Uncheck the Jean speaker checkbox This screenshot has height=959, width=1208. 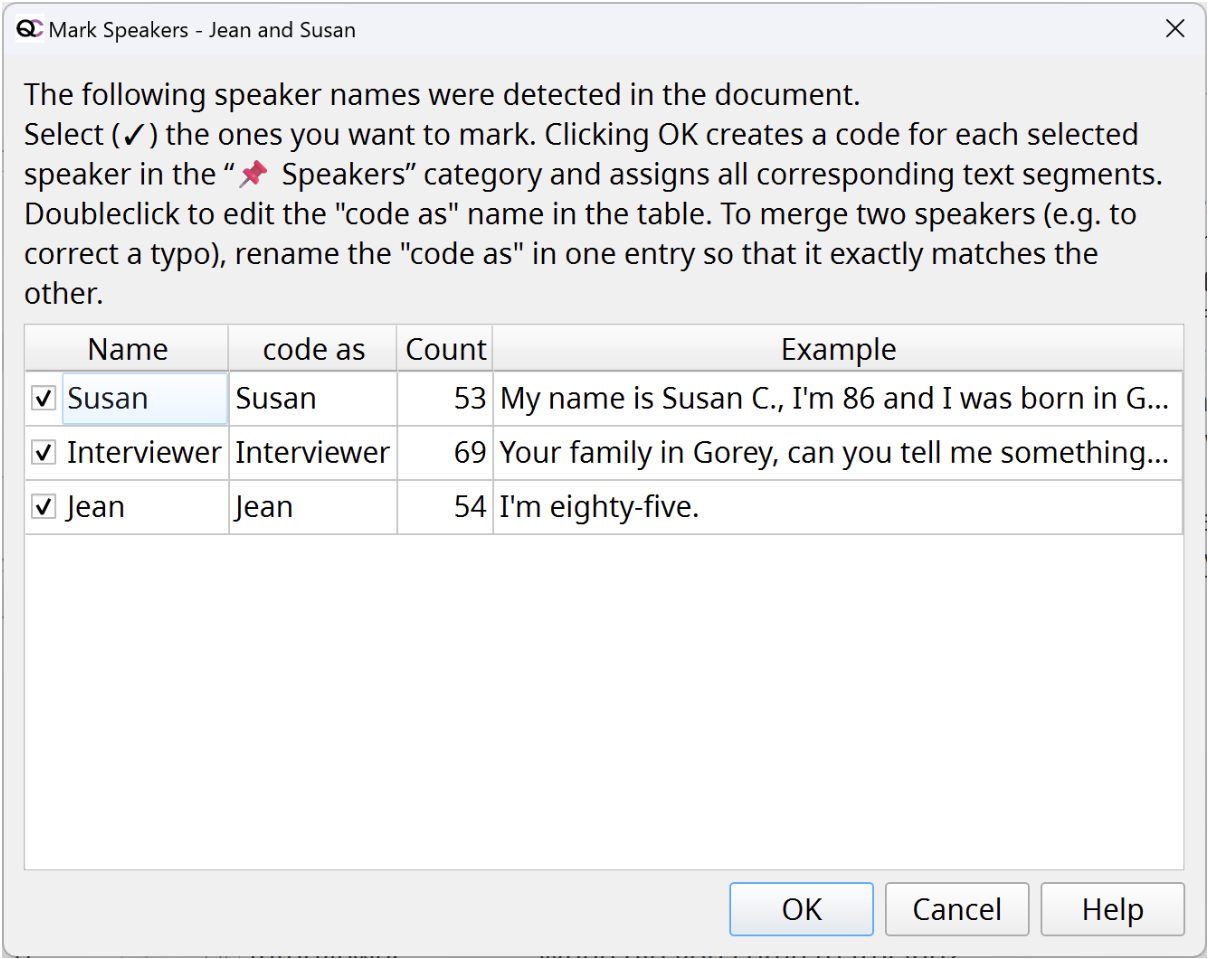coord(43,507)
